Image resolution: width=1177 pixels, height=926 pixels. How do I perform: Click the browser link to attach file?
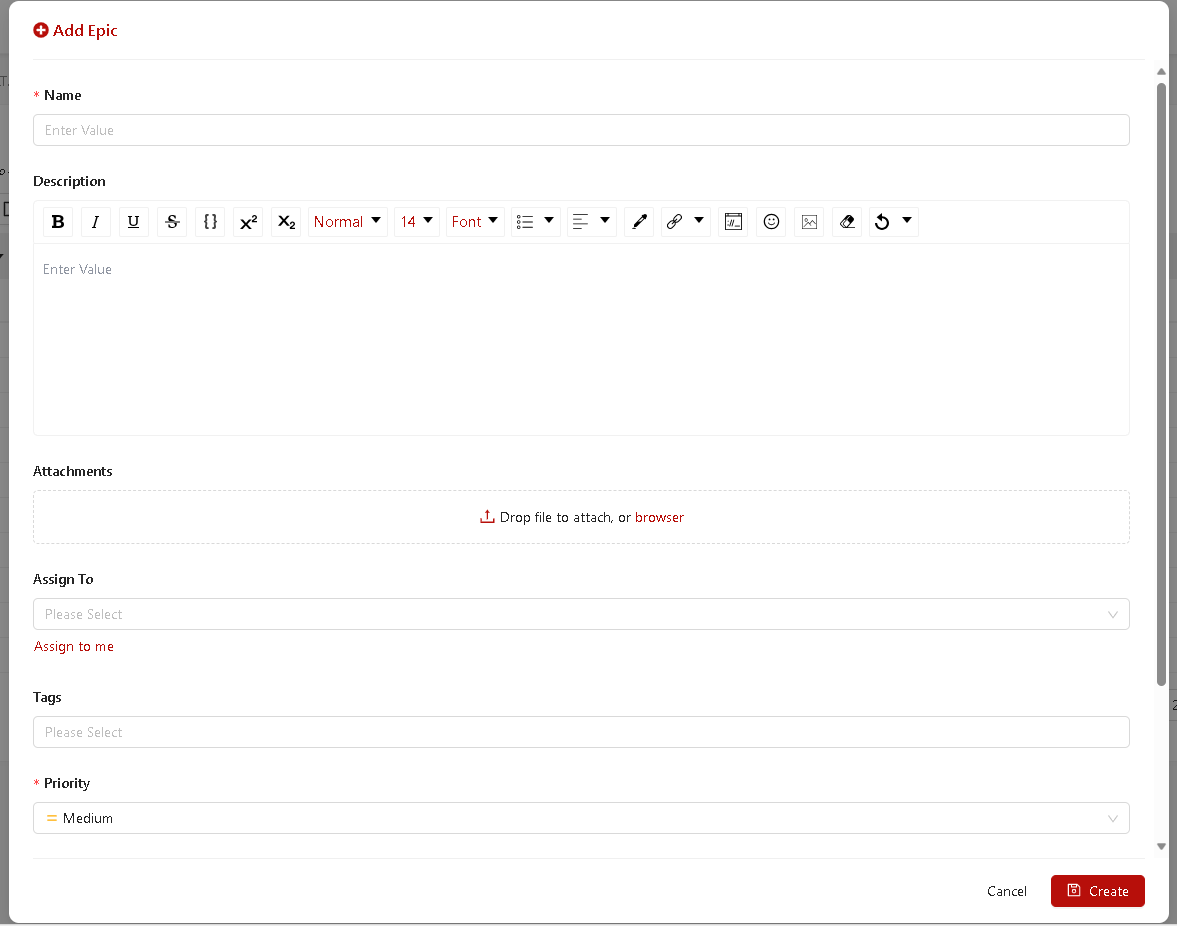point(659,517)
